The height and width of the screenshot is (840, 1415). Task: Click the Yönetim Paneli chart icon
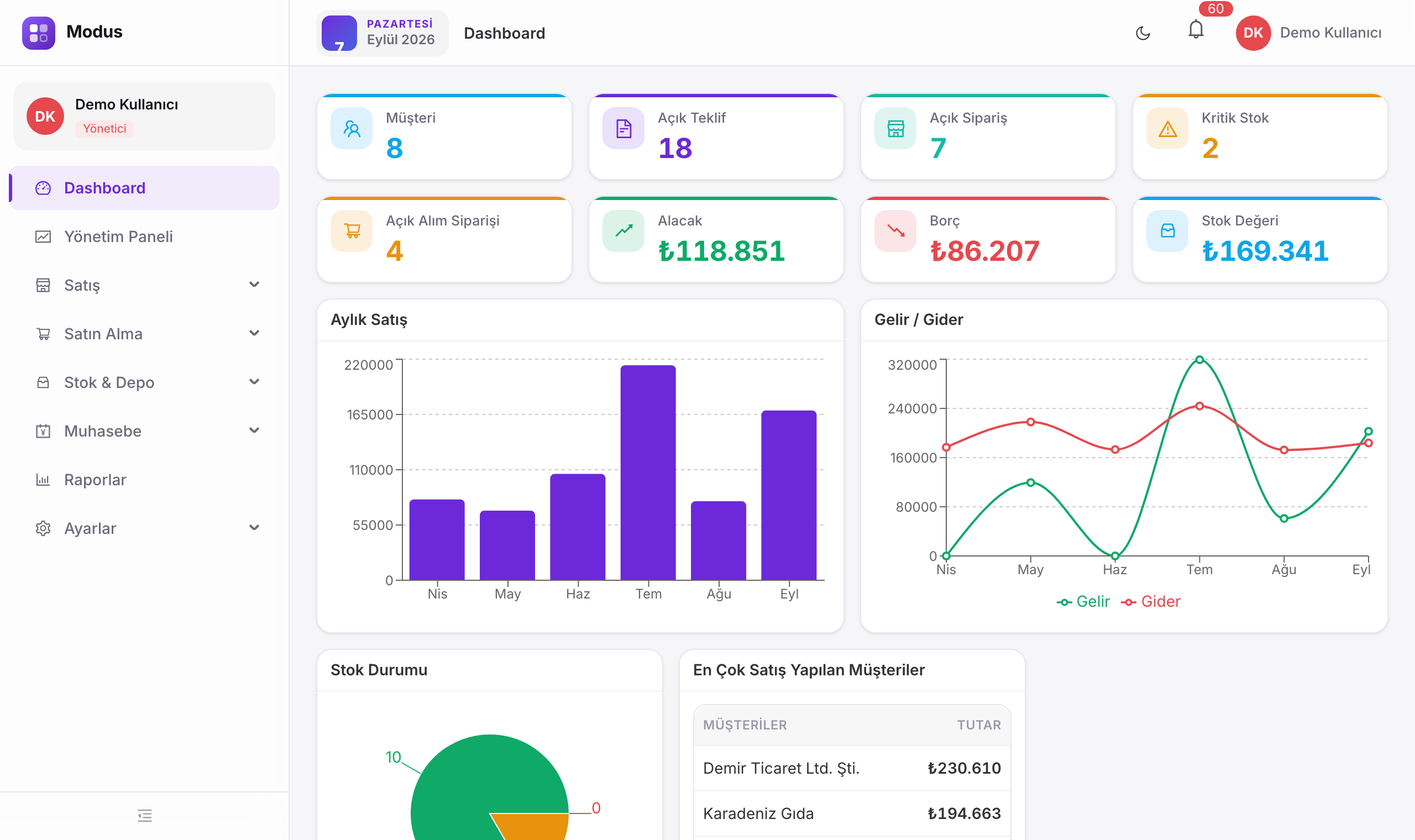pos(43,237)
